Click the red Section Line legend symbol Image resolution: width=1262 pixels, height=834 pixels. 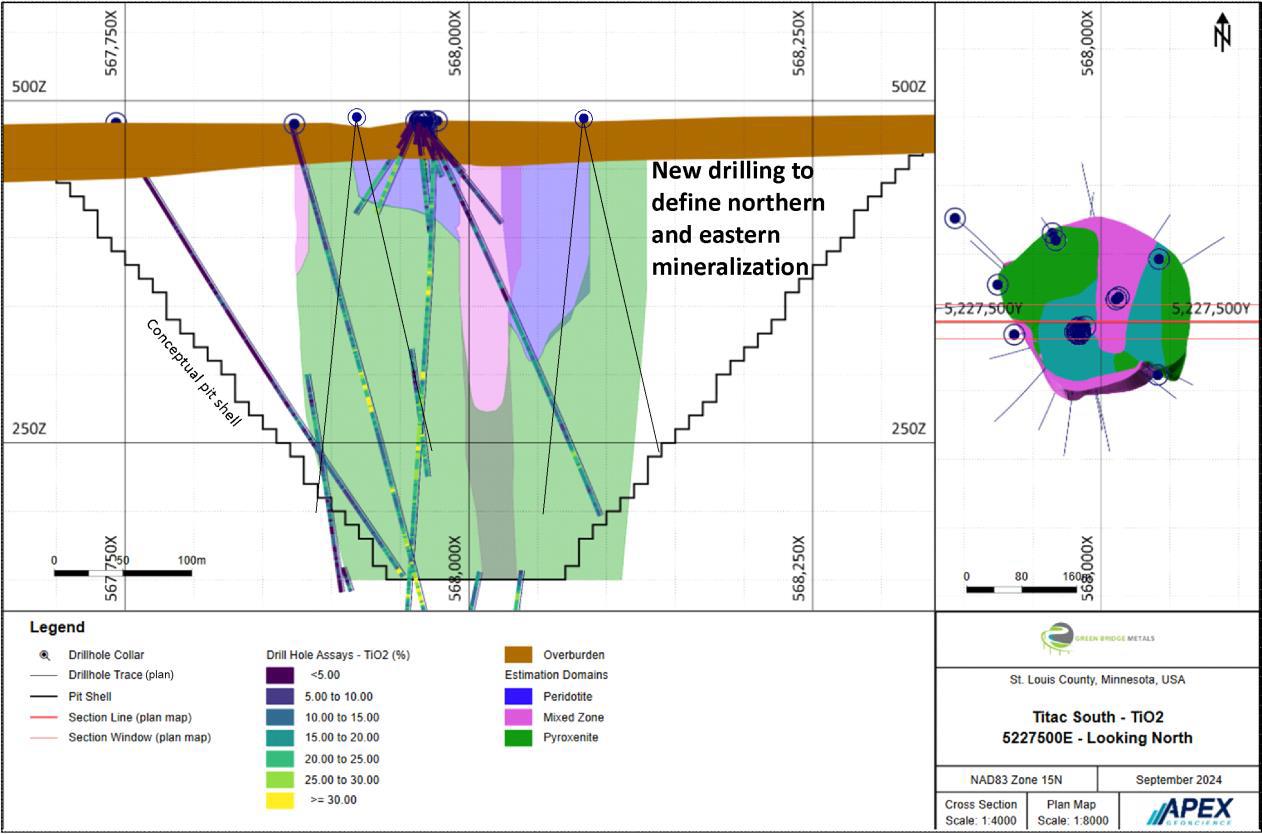coord(44,717)
